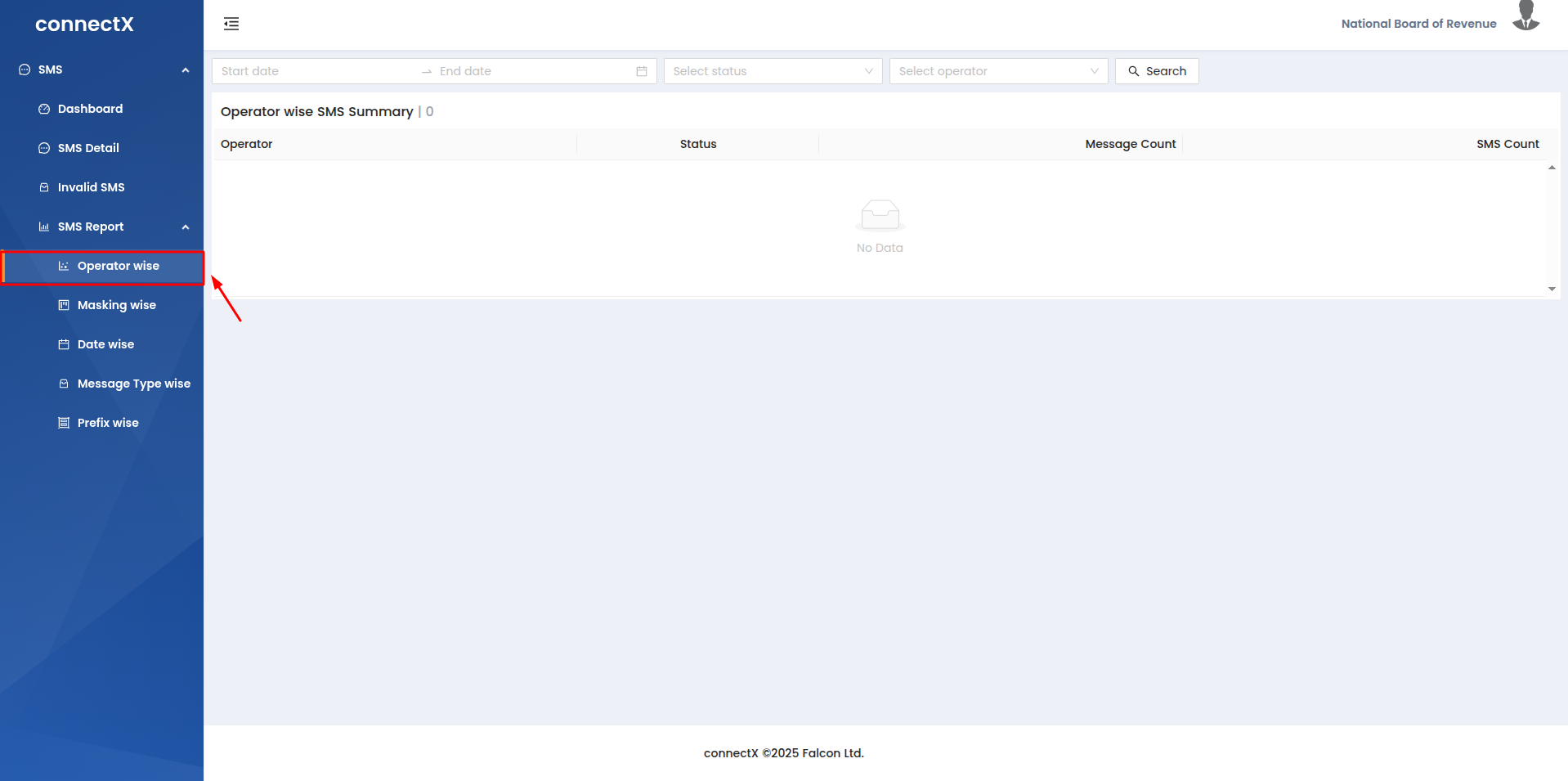Image resolution: width=1568 pixels, height=781 pixels.
Task: Click the connectX logo link
Action: coord(84,25)
